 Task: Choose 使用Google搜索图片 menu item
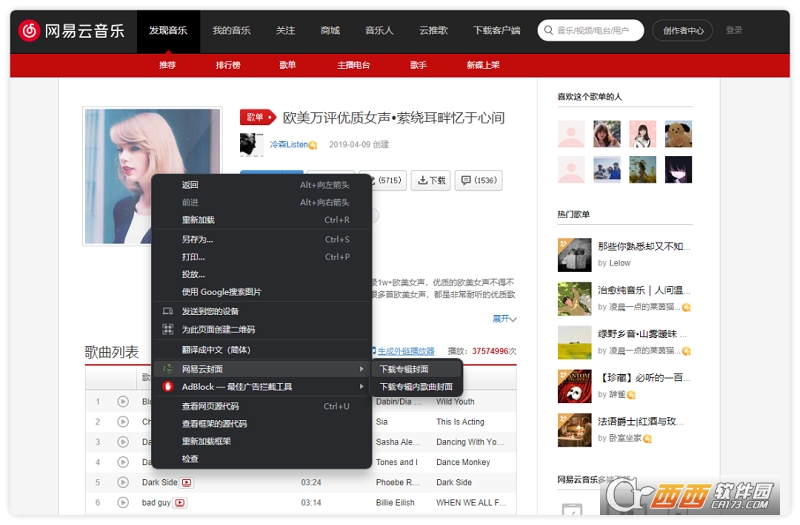(x=261, y=292)
